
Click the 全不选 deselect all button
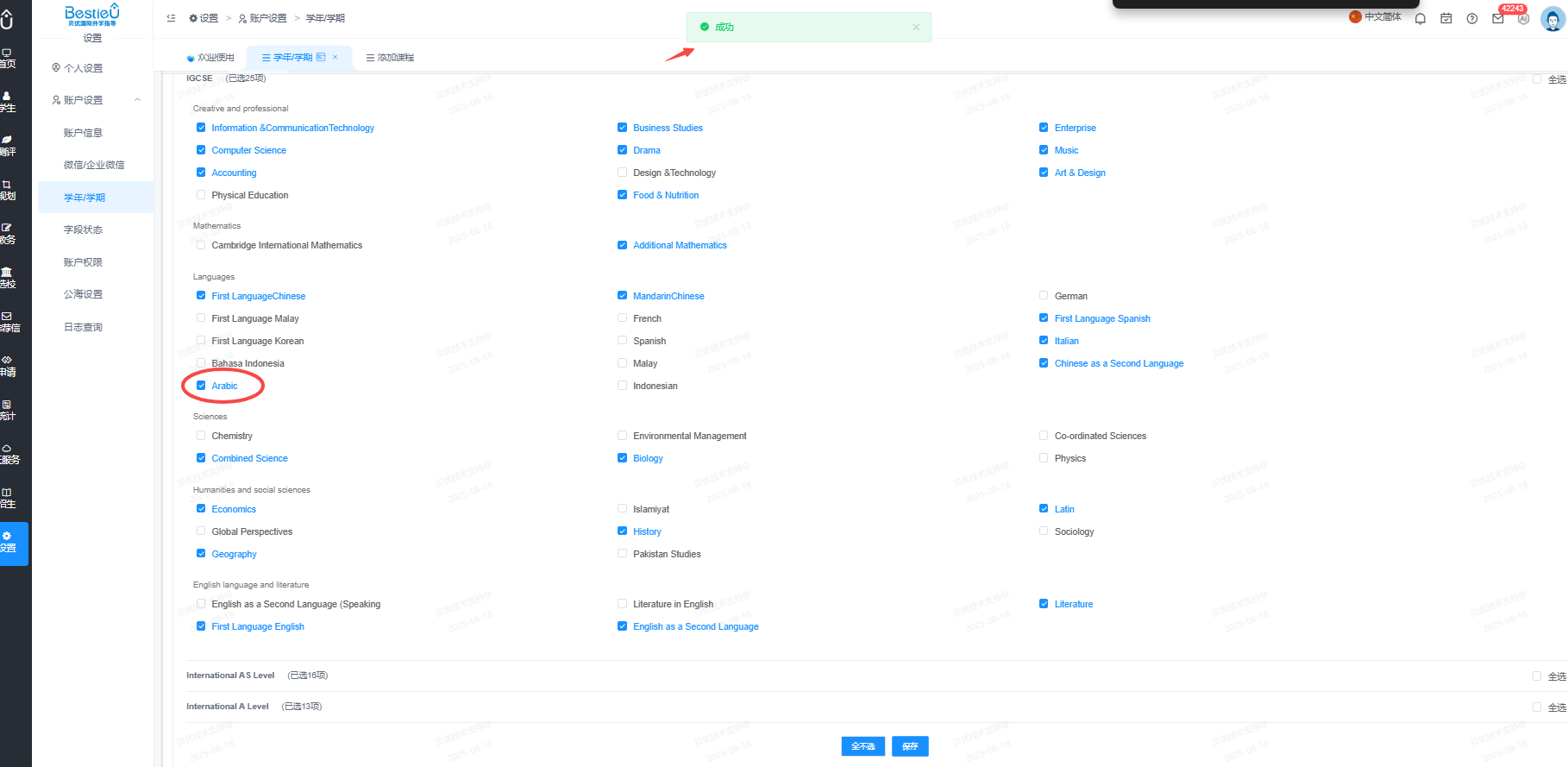[863, 746]
